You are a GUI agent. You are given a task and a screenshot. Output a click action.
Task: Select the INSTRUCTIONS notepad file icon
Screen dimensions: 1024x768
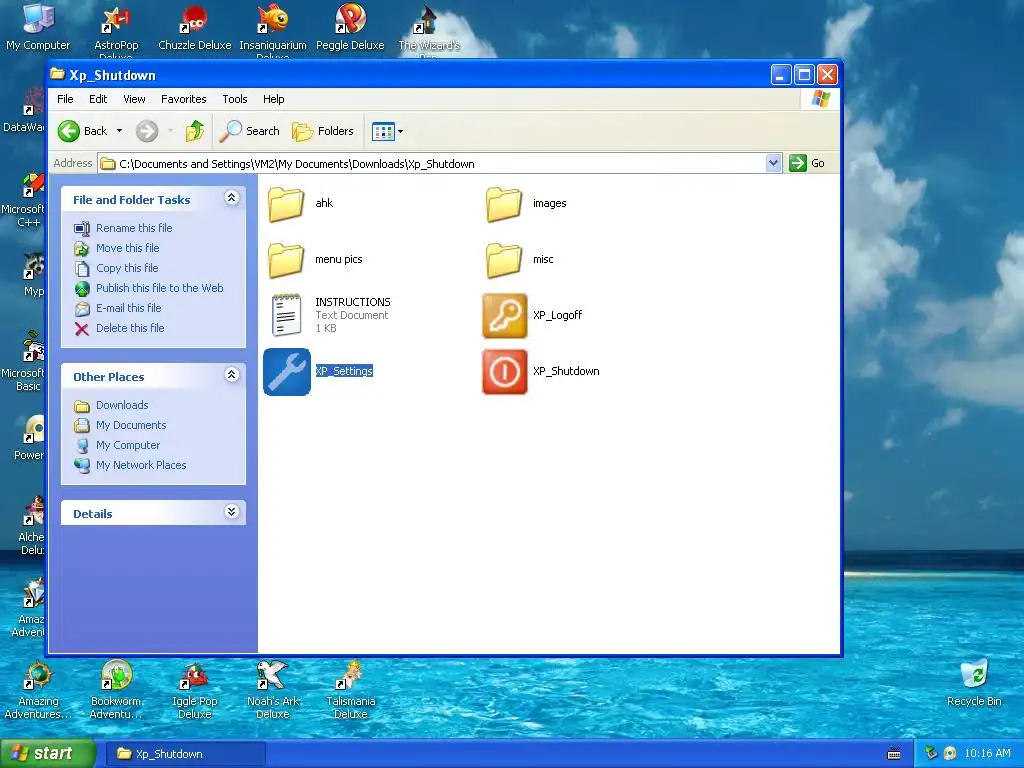[x=286, y=315]
